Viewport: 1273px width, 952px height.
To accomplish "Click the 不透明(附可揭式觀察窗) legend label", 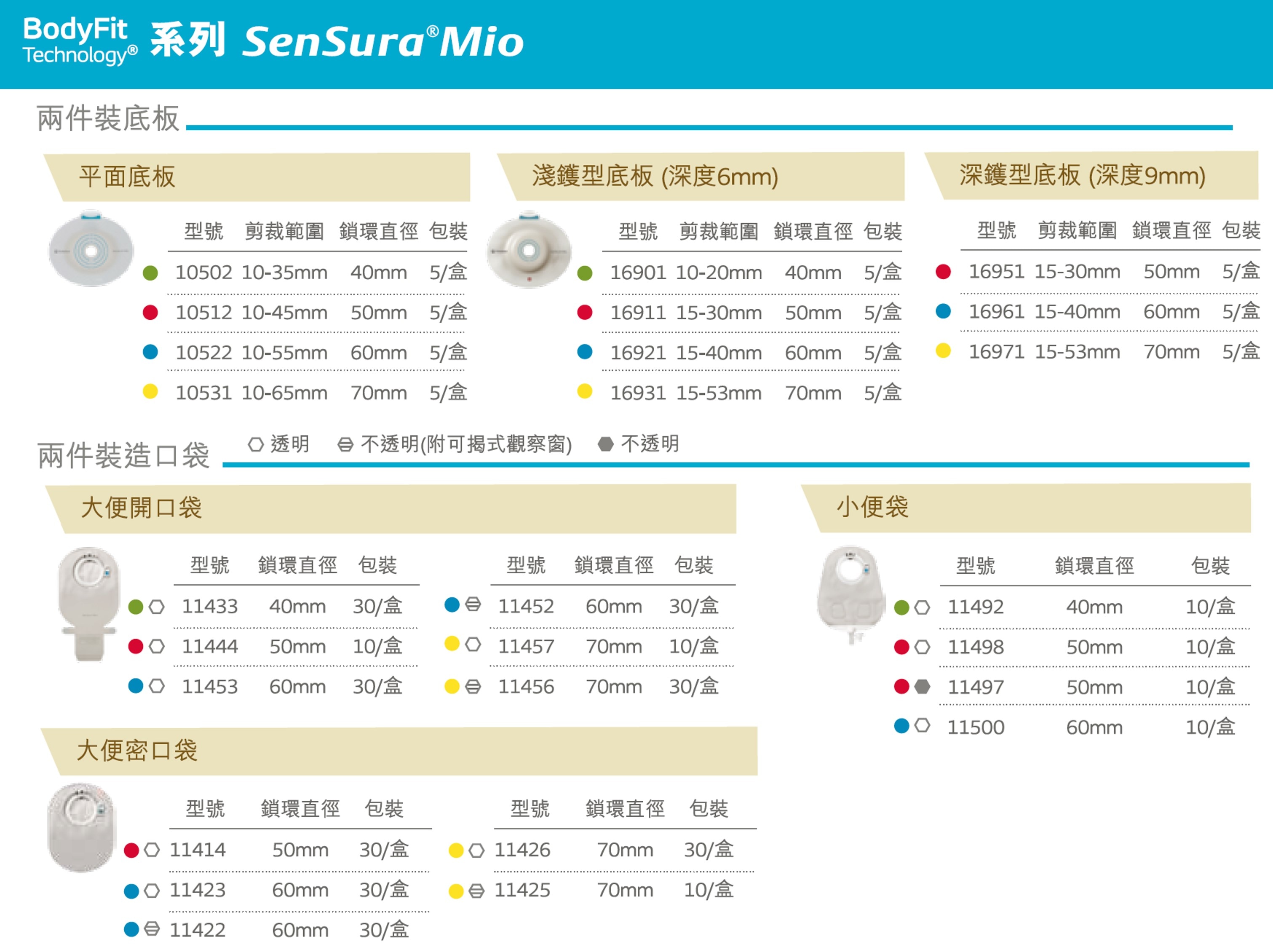I will pyautogui.click(x=466, y=444).
